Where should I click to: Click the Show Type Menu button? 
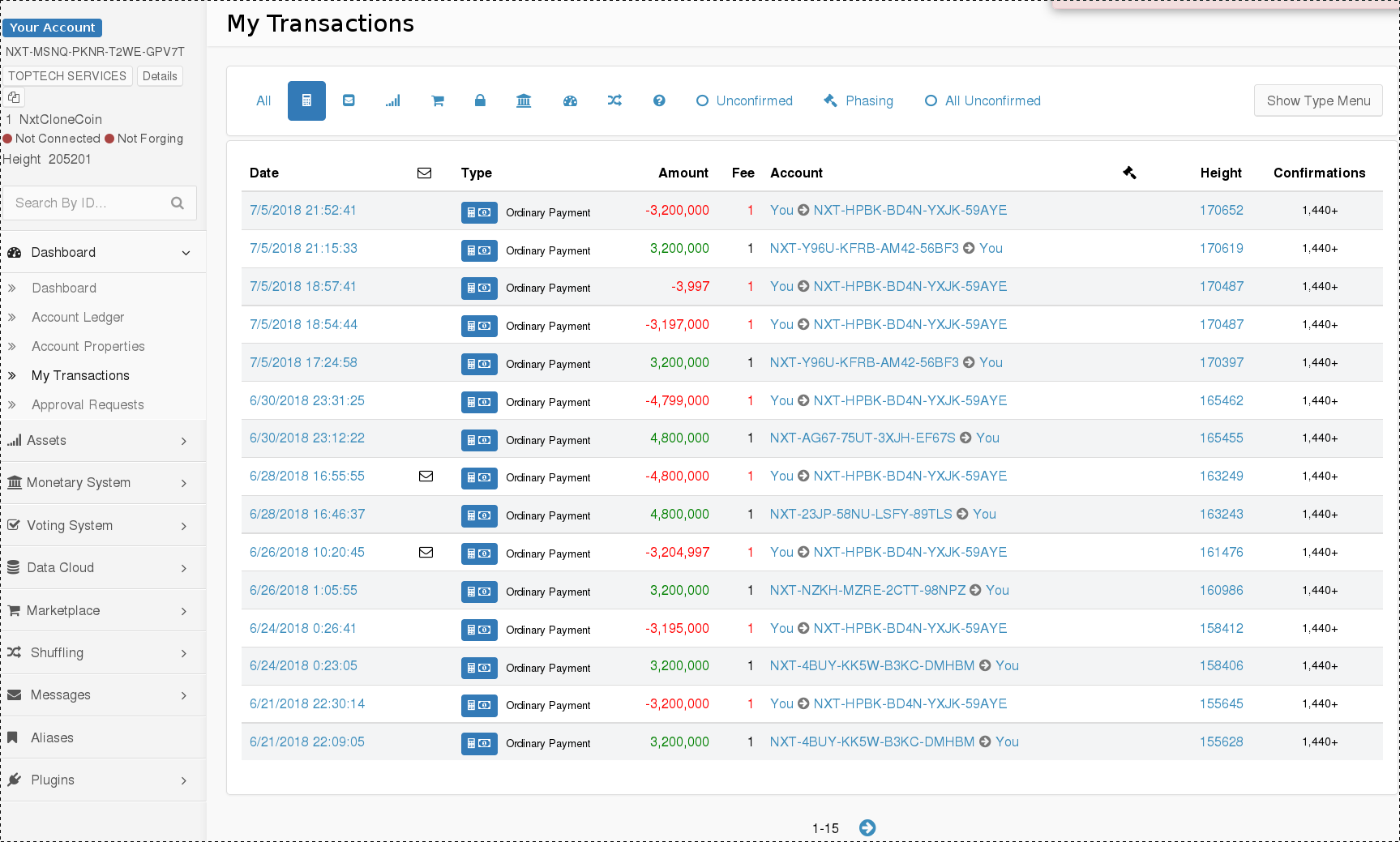click(1318, 100)
